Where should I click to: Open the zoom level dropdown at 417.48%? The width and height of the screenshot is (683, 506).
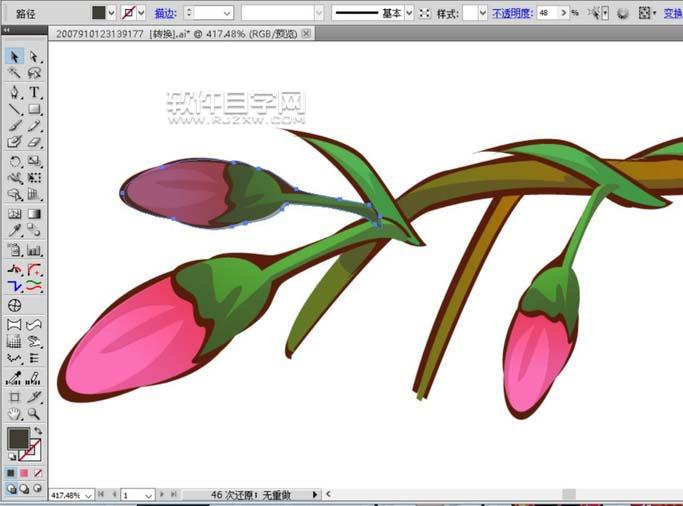(88, 495)
